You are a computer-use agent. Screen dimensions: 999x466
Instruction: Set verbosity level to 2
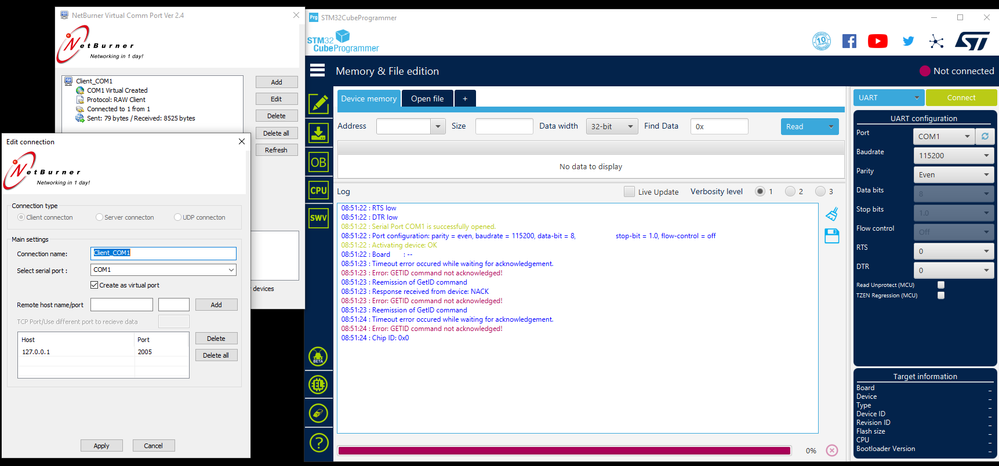pyautogui.click(x=790, y=191)
